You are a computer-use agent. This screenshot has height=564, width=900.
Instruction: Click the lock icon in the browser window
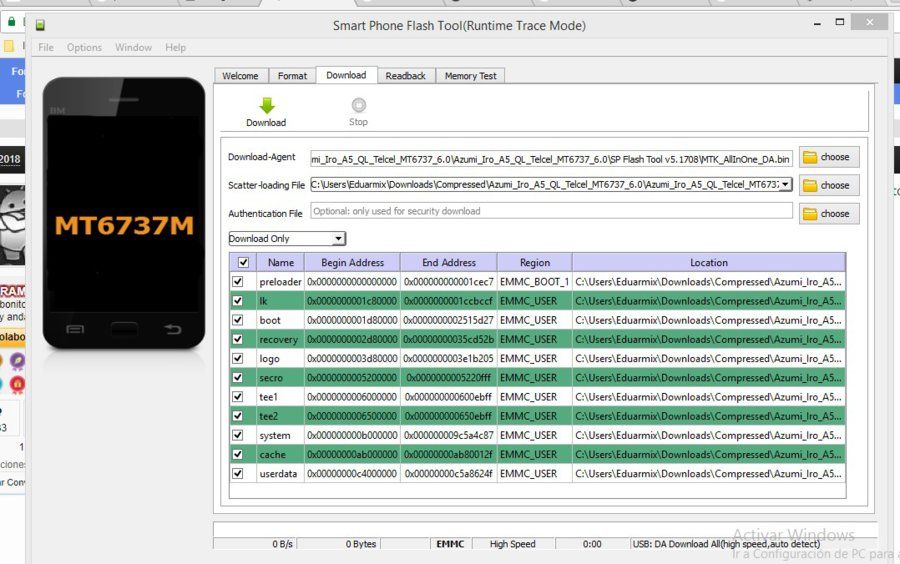tap(11, 22)
